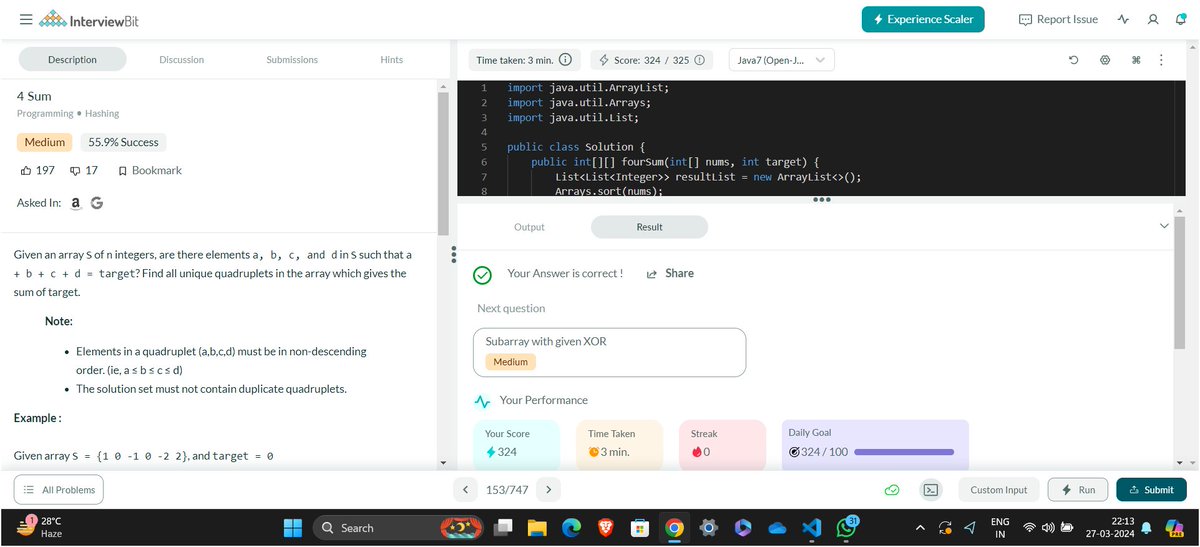Click the cloud saved status icon

(x=892, y=490)
